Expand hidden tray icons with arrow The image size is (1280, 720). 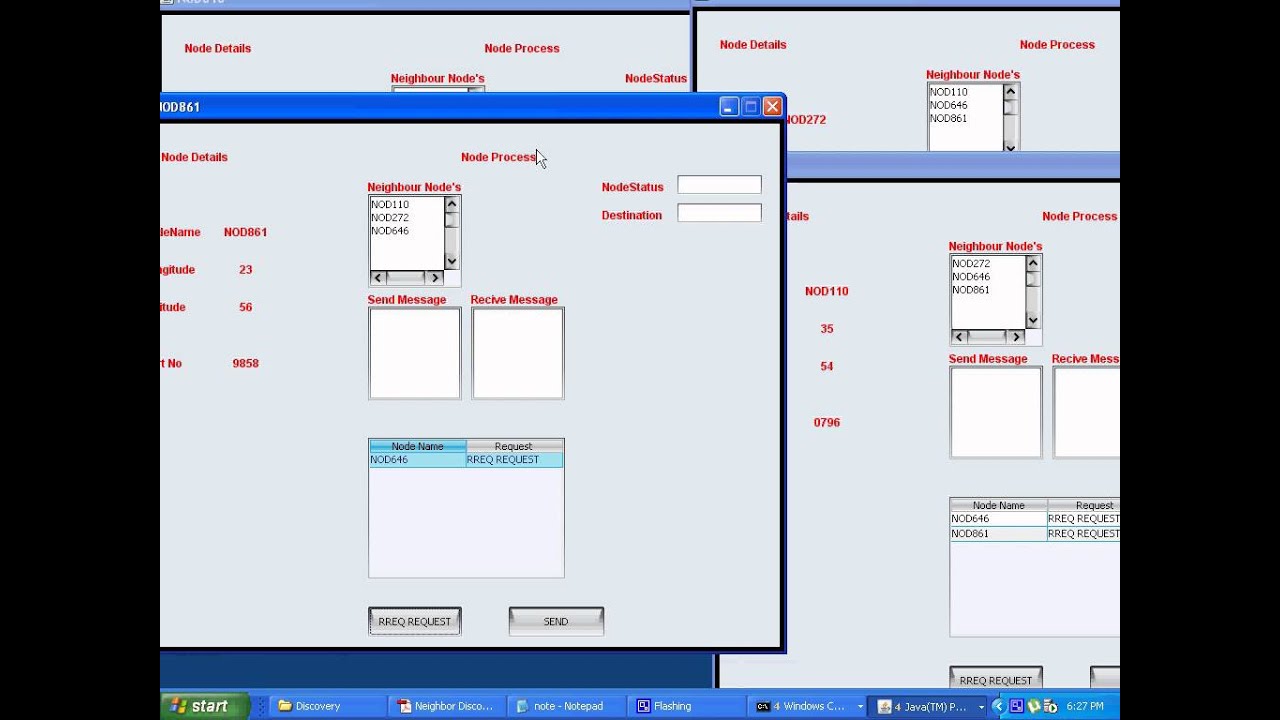[998, 706]
